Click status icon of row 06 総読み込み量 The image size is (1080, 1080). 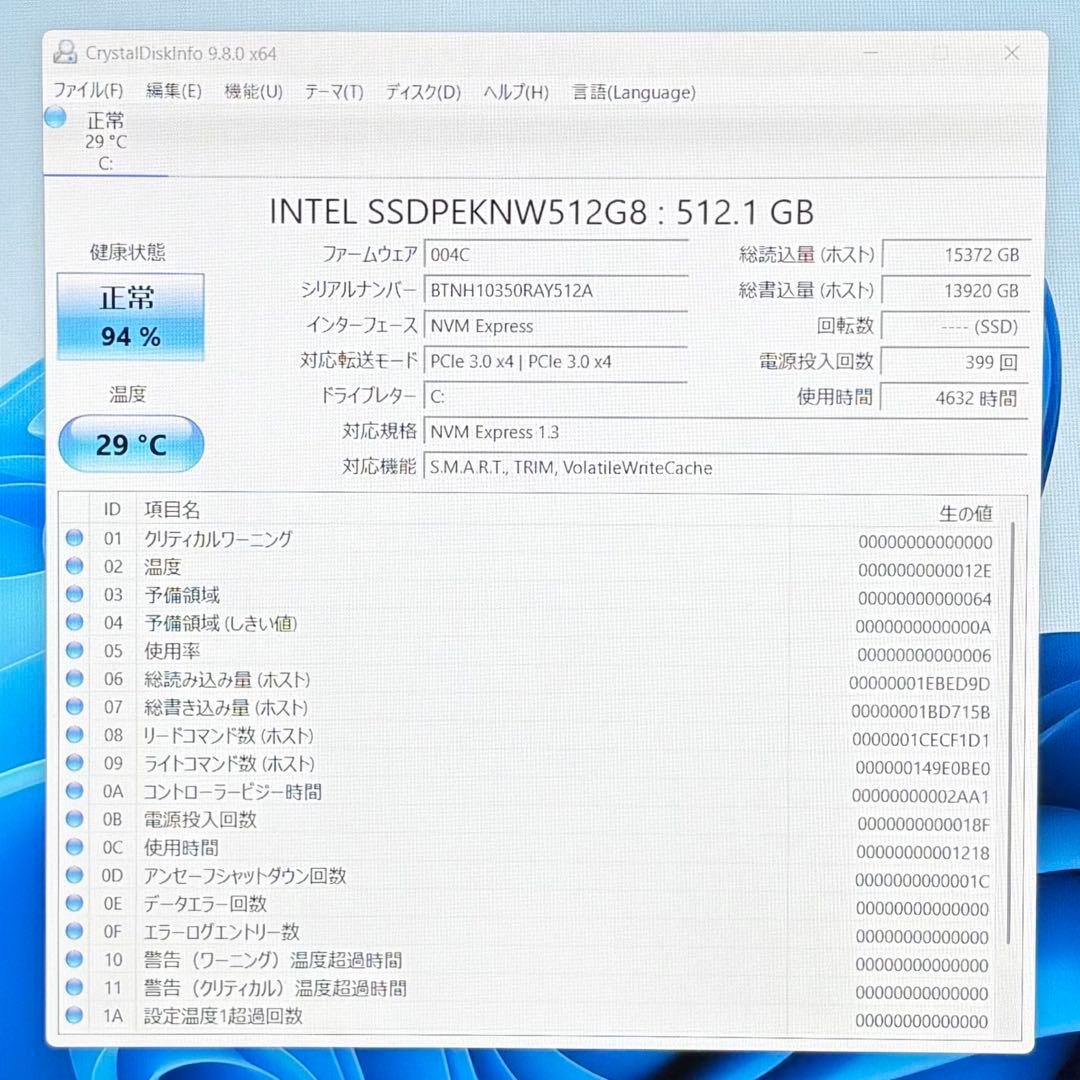(x=74, y=678)
